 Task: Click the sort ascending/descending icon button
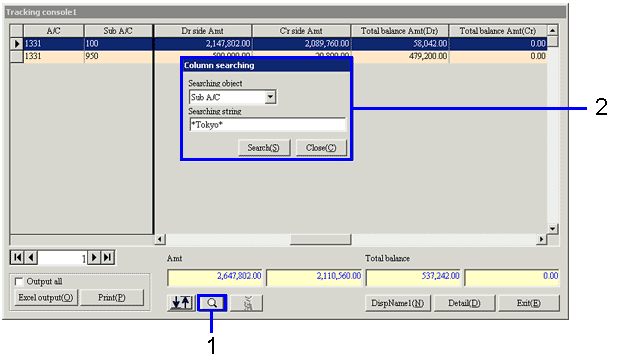pos(181,303)
